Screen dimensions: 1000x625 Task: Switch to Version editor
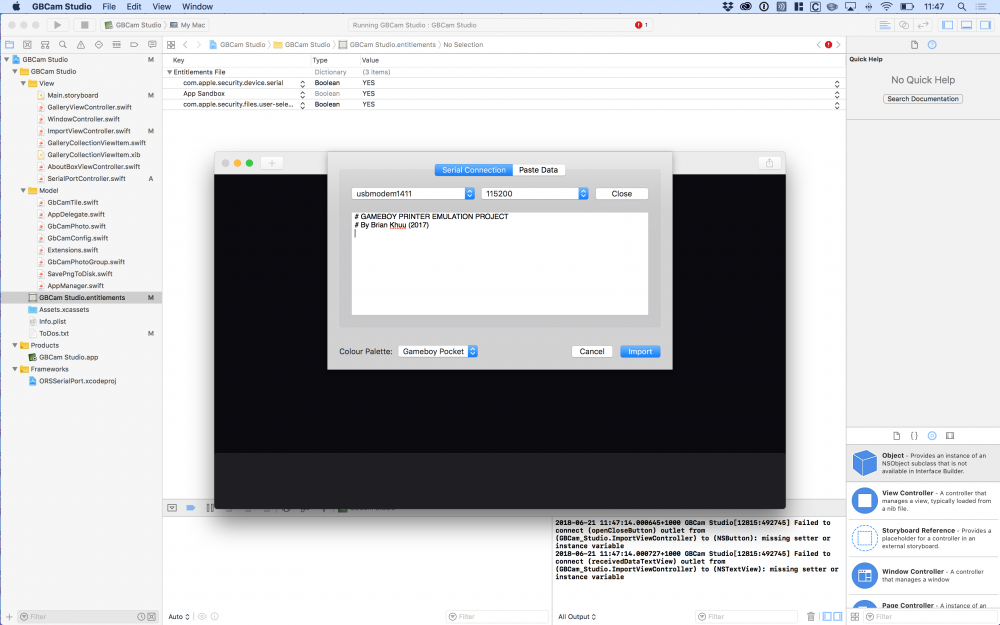coord(923,25)
